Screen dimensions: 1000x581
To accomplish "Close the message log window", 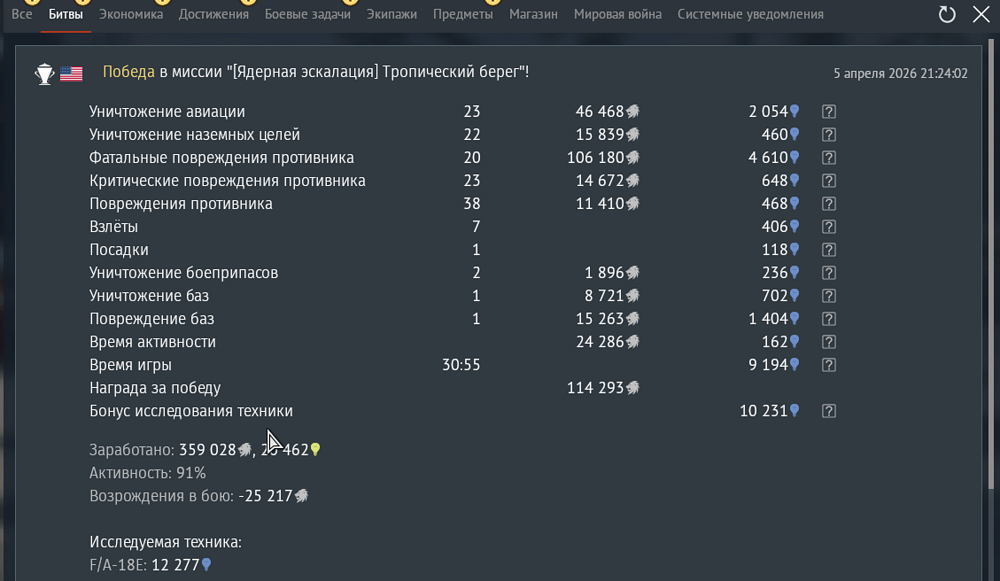I will 980,15.
